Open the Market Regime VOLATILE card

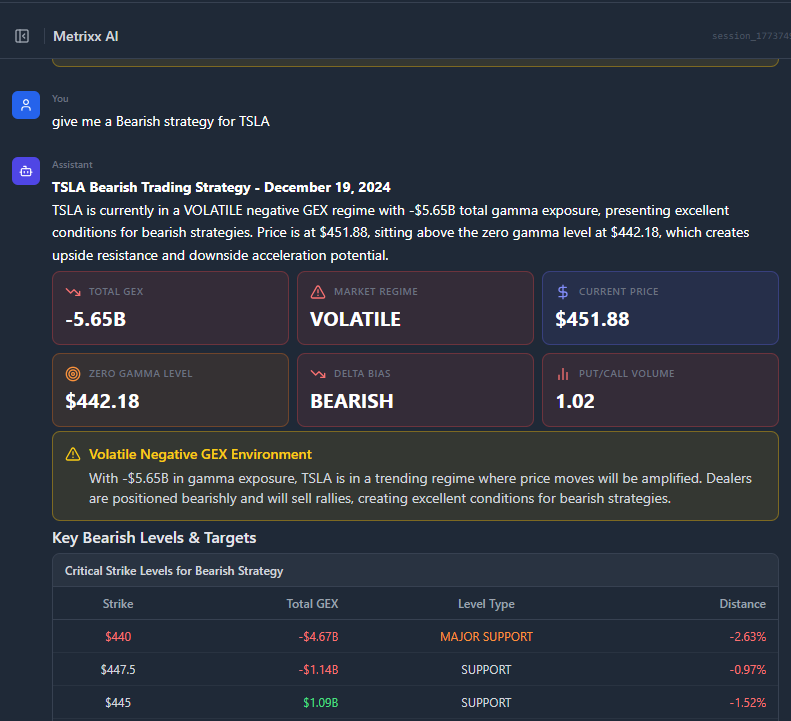click(415, 308)
